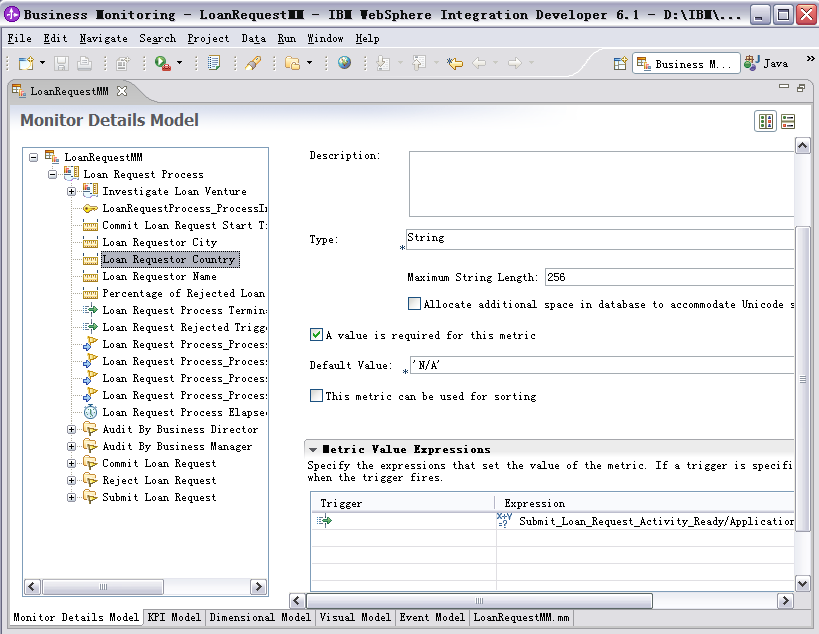Click the Type field showing String

[x=600, y=239]
